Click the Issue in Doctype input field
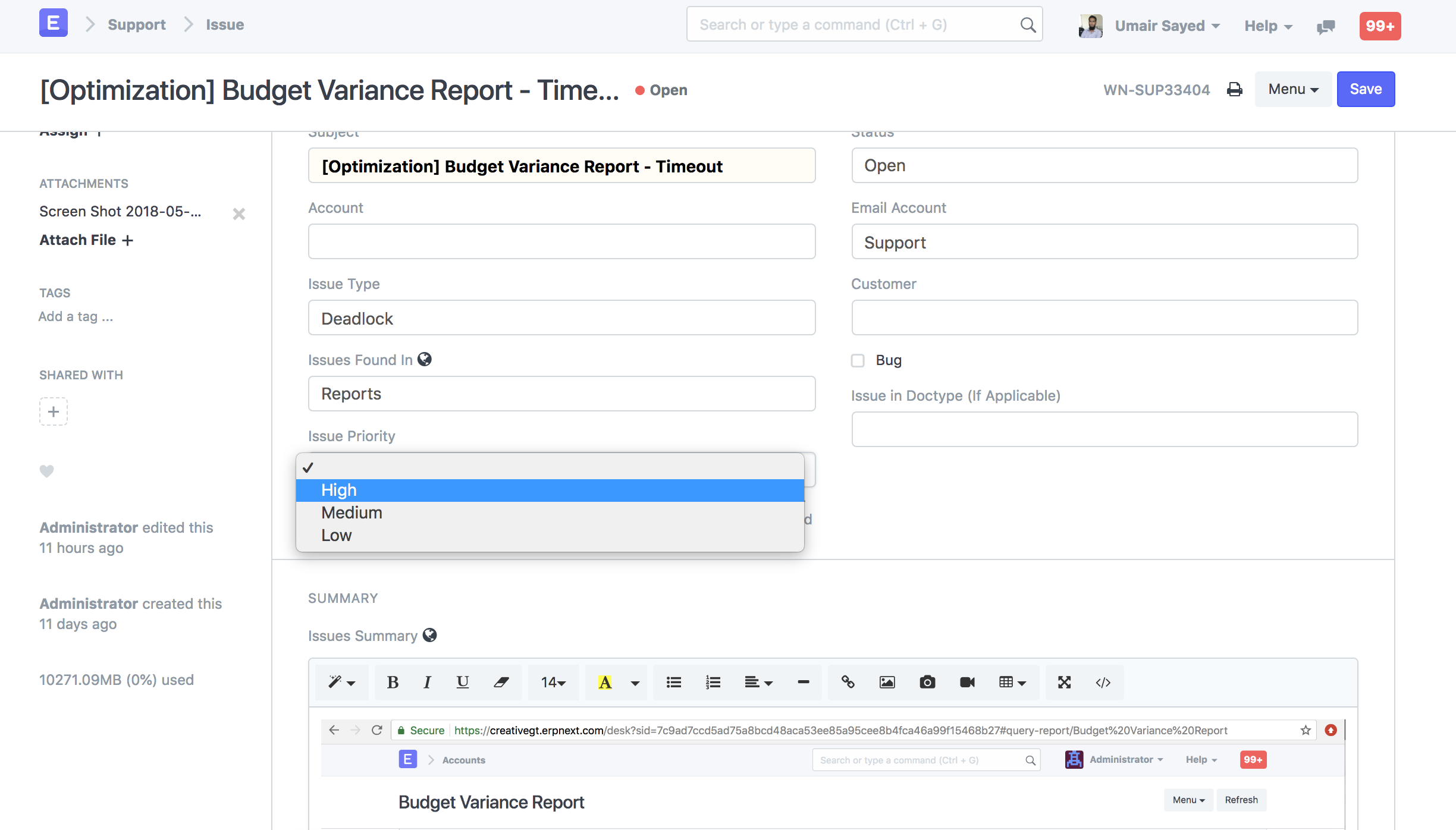The height and width of the screenshot is (830, 1456). click(x=1104, y=429)
